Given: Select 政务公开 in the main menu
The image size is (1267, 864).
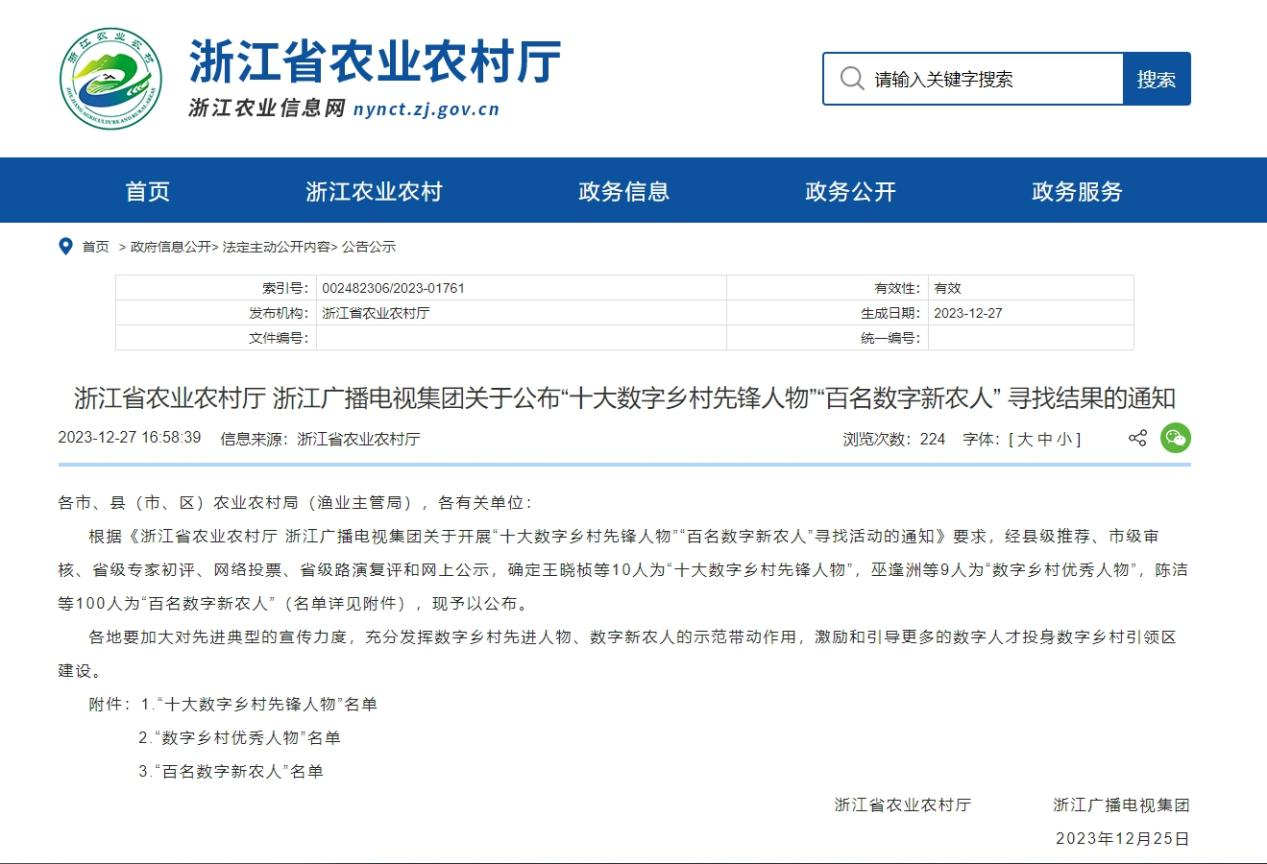Looking at the screenshot, I should (851, 191).
